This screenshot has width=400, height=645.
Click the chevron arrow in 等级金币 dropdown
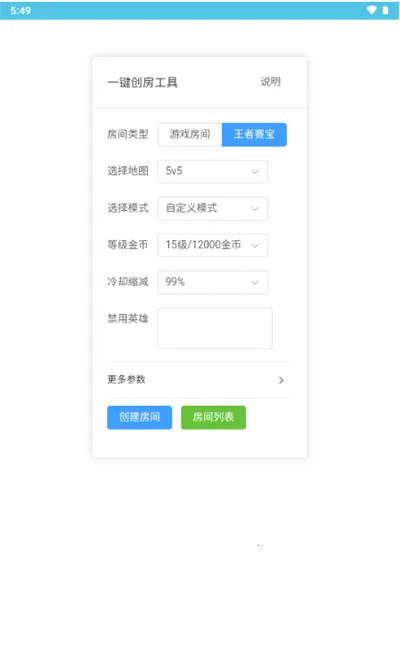tap(255, 246)
